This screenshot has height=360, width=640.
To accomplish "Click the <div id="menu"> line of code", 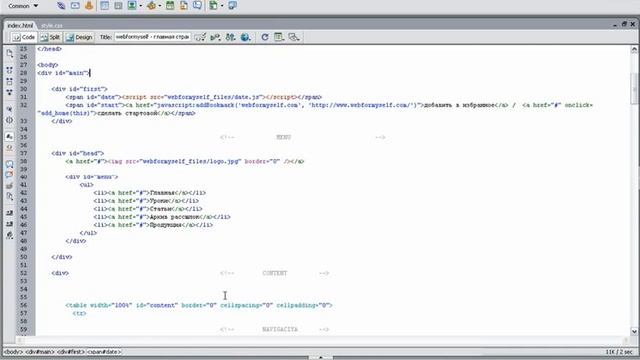I will (91, 177).
